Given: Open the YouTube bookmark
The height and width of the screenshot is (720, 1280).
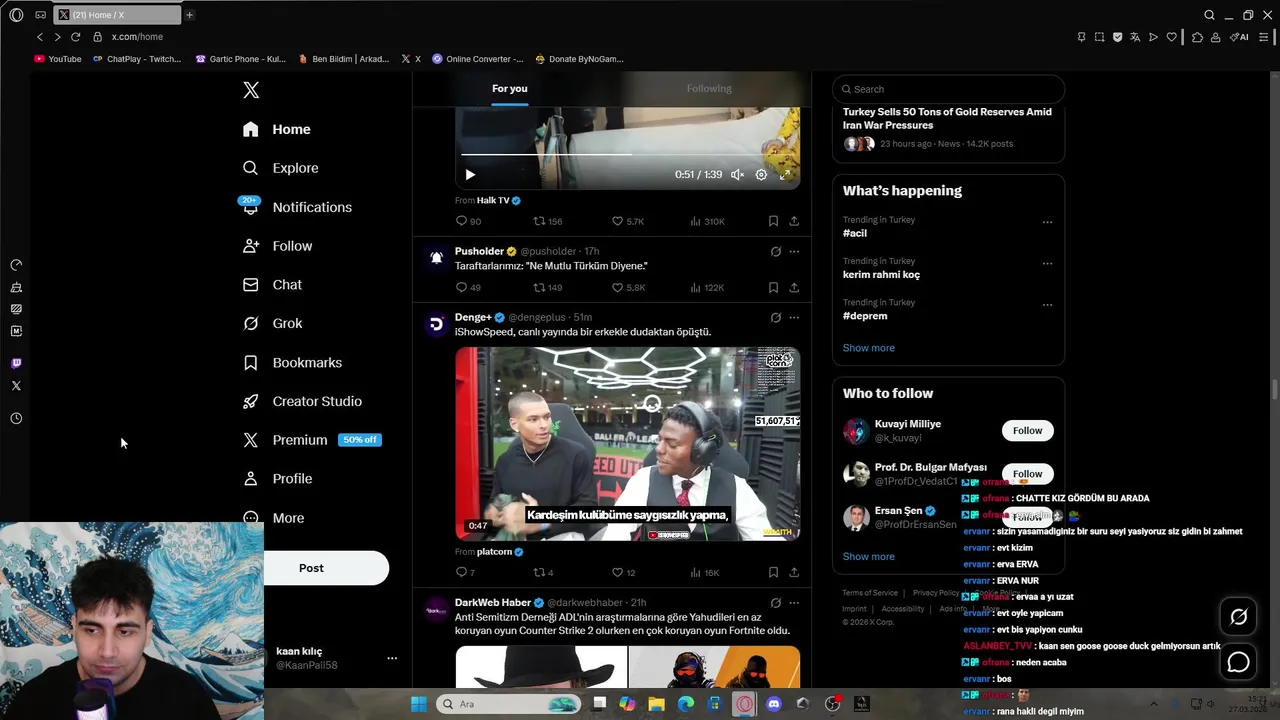Looking at the screenshot, I should 58,59.
